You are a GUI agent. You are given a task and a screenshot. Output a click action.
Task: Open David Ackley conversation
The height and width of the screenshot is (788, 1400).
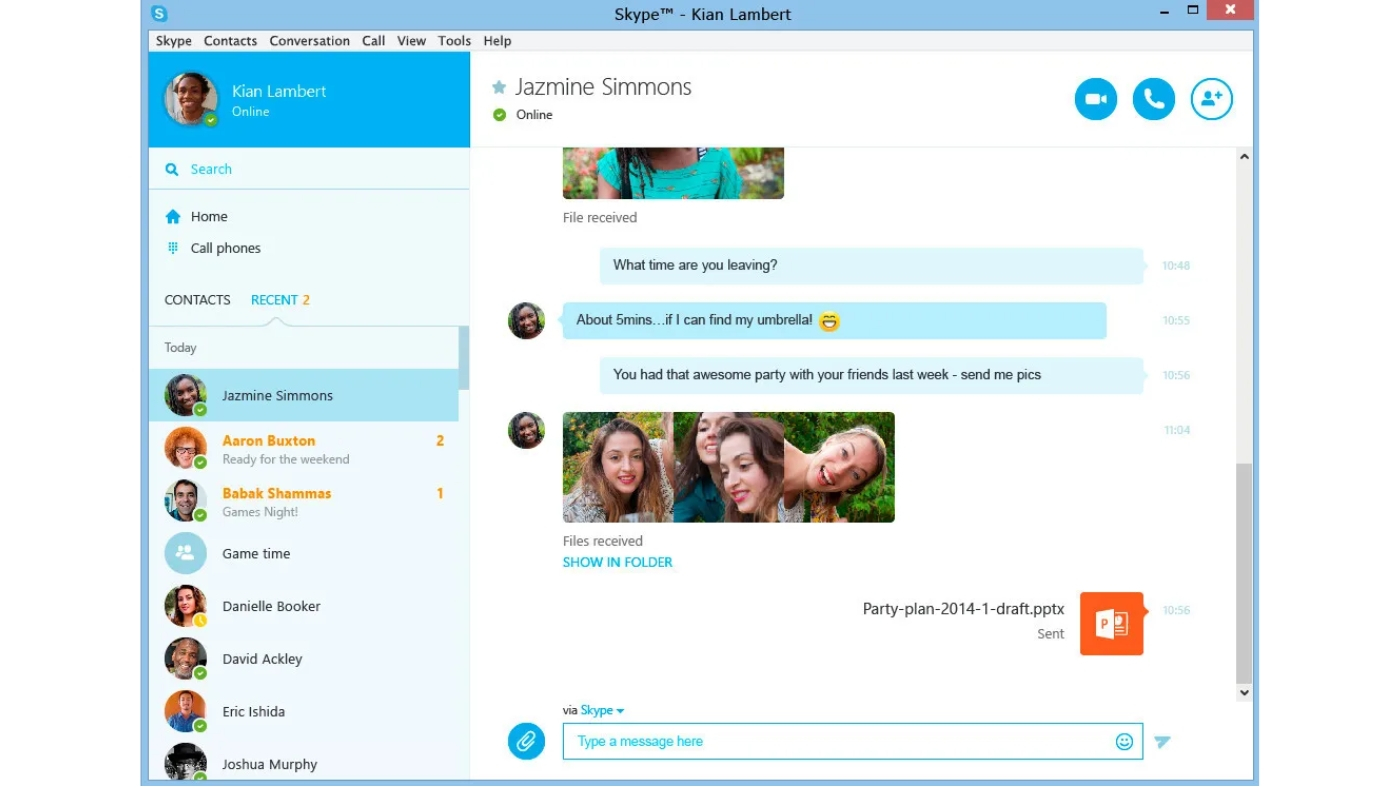[304, 659]
